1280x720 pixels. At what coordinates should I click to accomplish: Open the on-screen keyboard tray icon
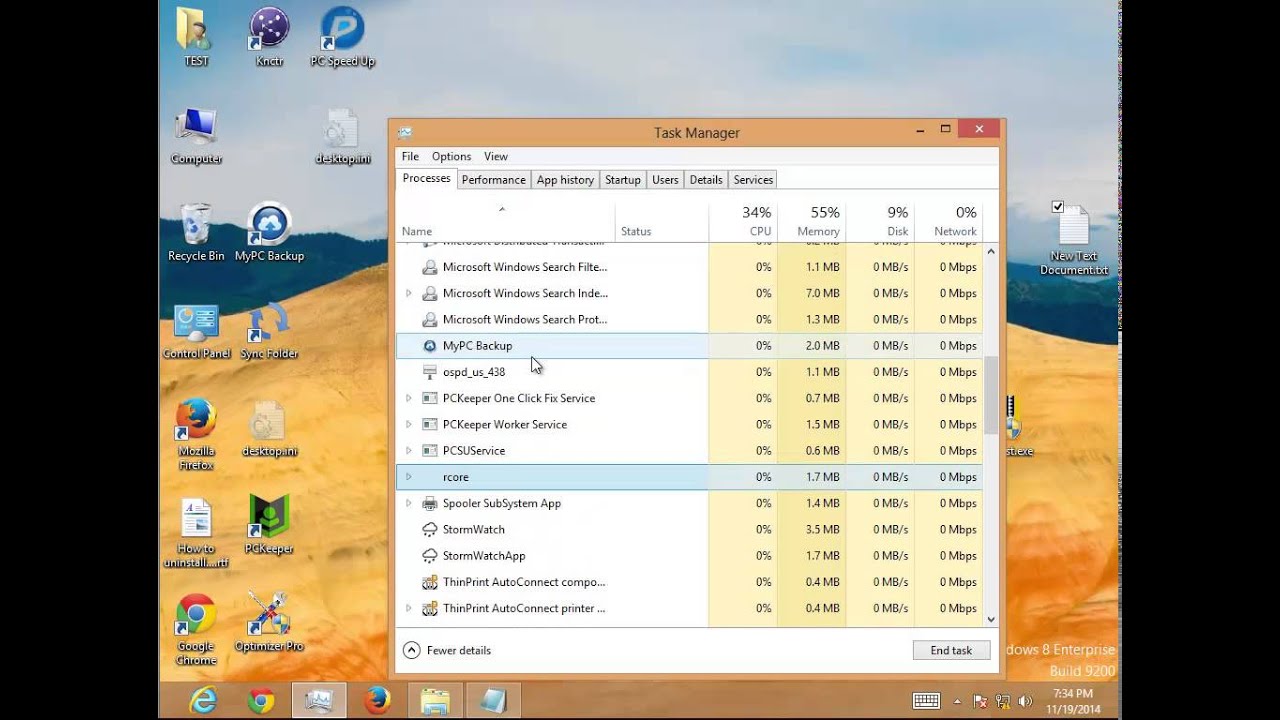(926, 701)
